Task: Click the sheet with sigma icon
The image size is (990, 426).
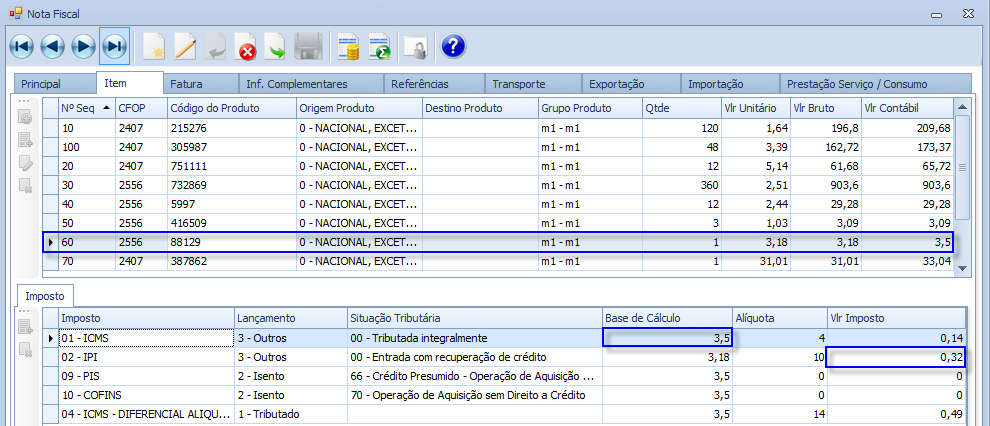Action: pos(379,46)
